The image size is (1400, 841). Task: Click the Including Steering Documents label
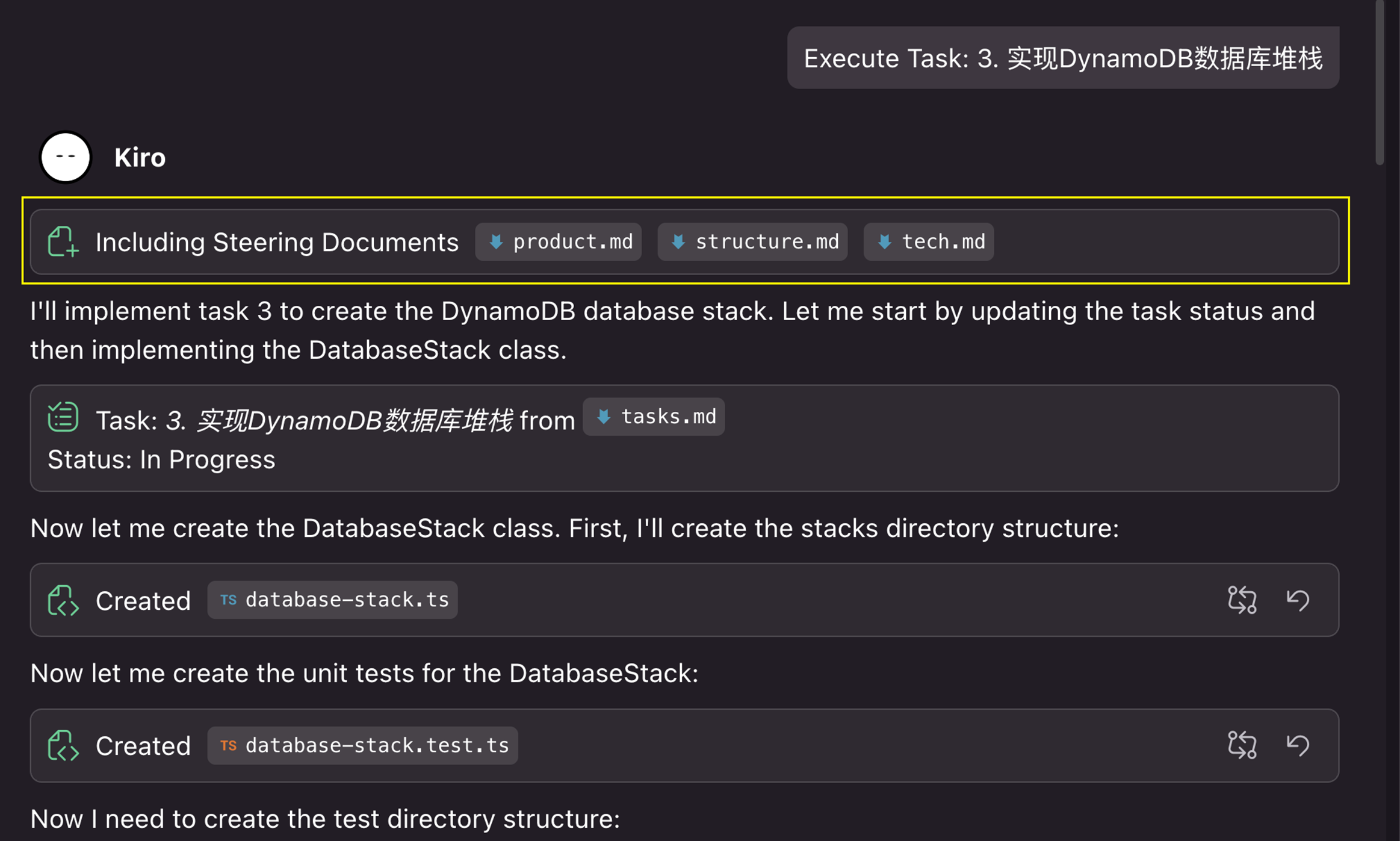pos(277,242)
